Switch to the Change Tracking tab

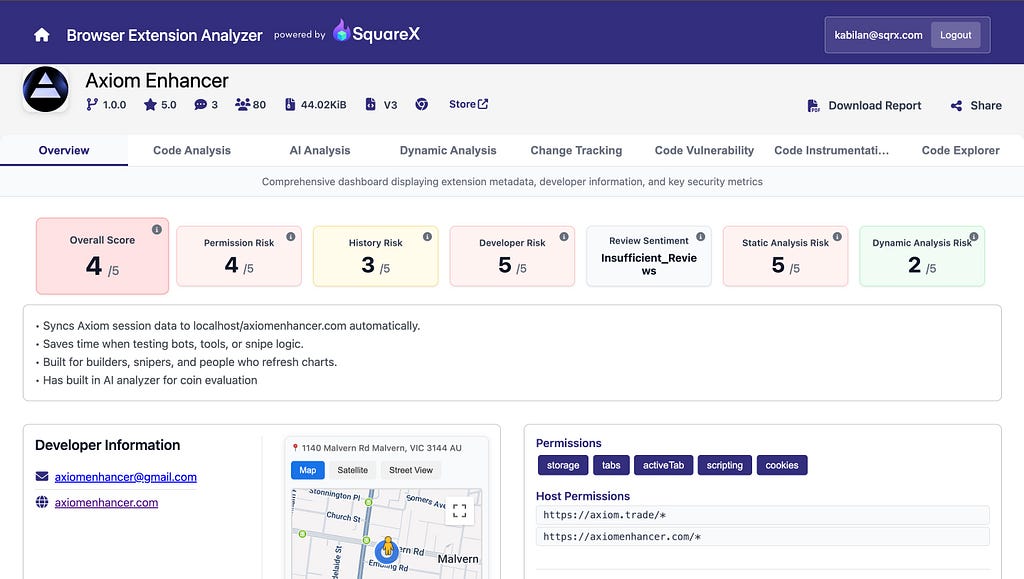tap(576, 150)
